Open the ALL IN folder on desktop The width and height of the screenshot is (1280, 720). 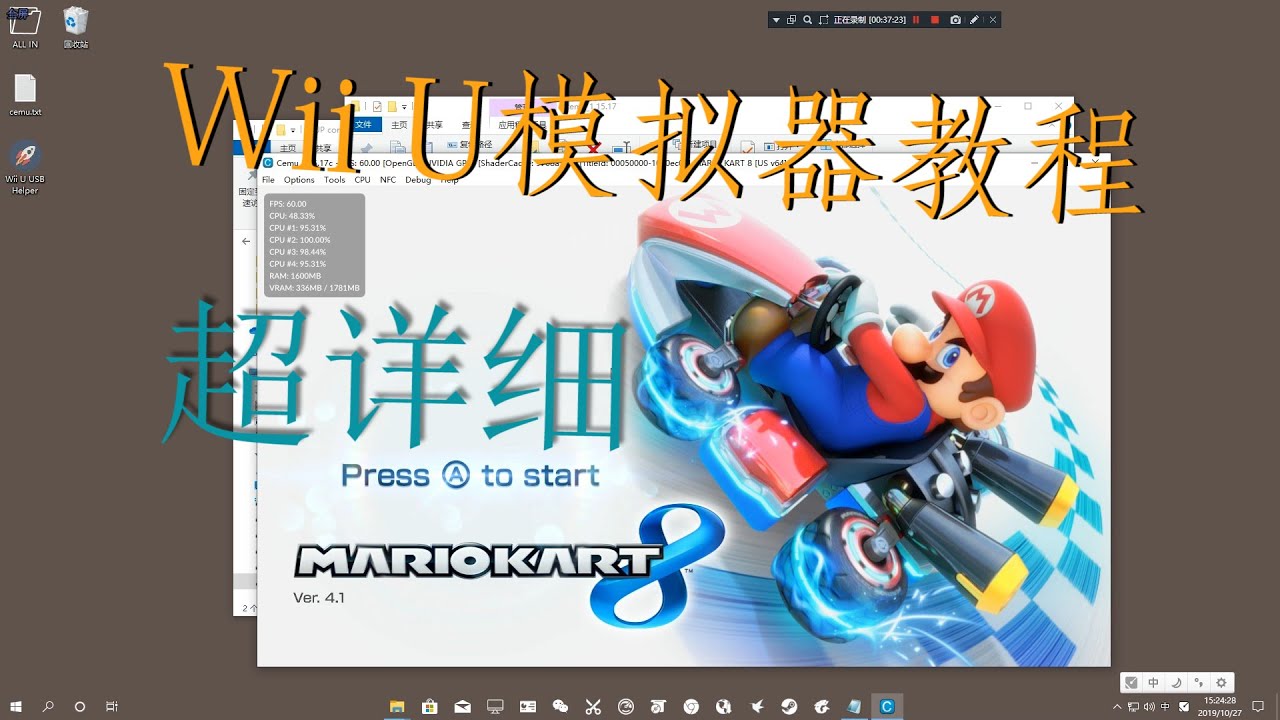coord(25,26)
